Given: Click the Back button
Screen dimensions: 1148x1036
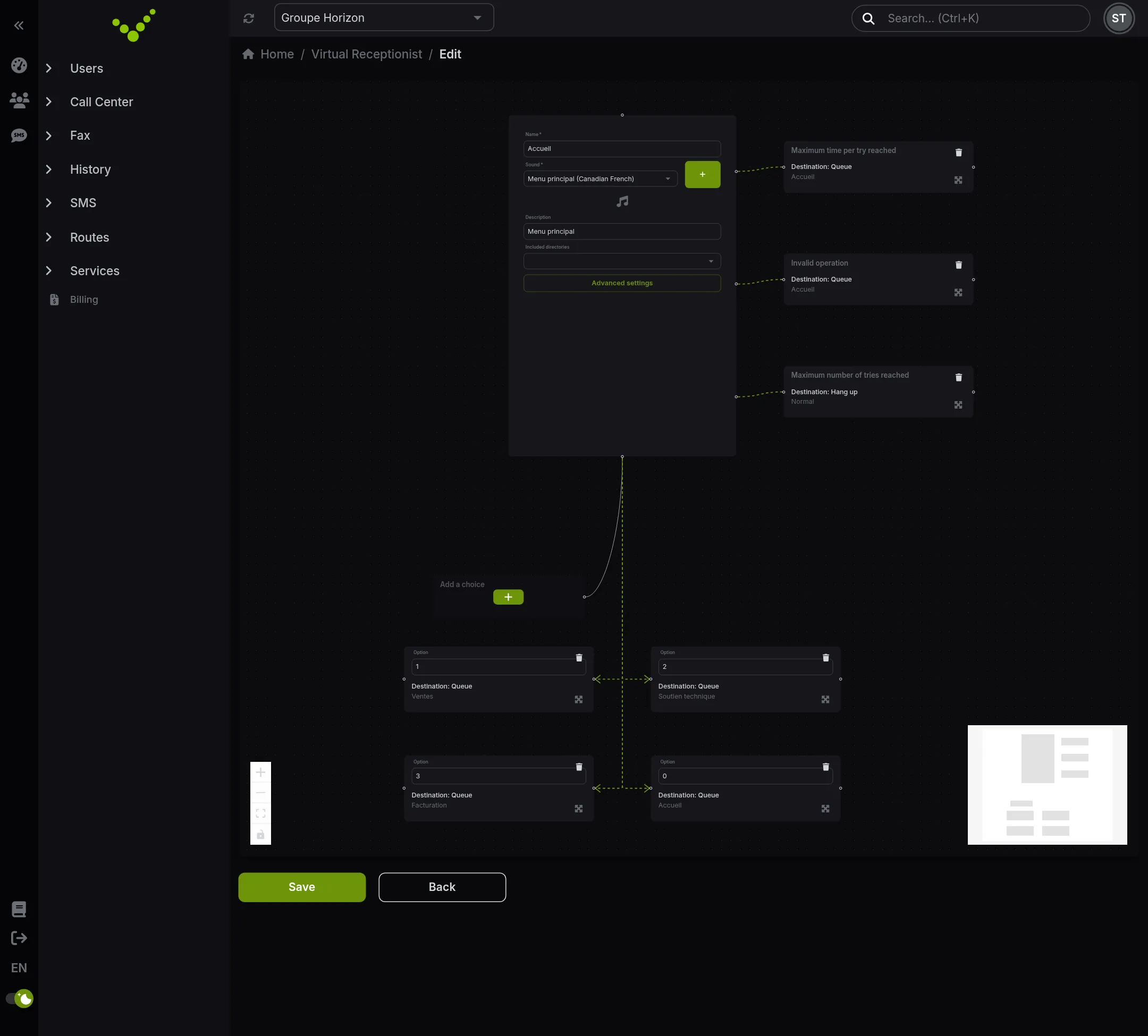Looking at the screenshot, I should 442,887.
